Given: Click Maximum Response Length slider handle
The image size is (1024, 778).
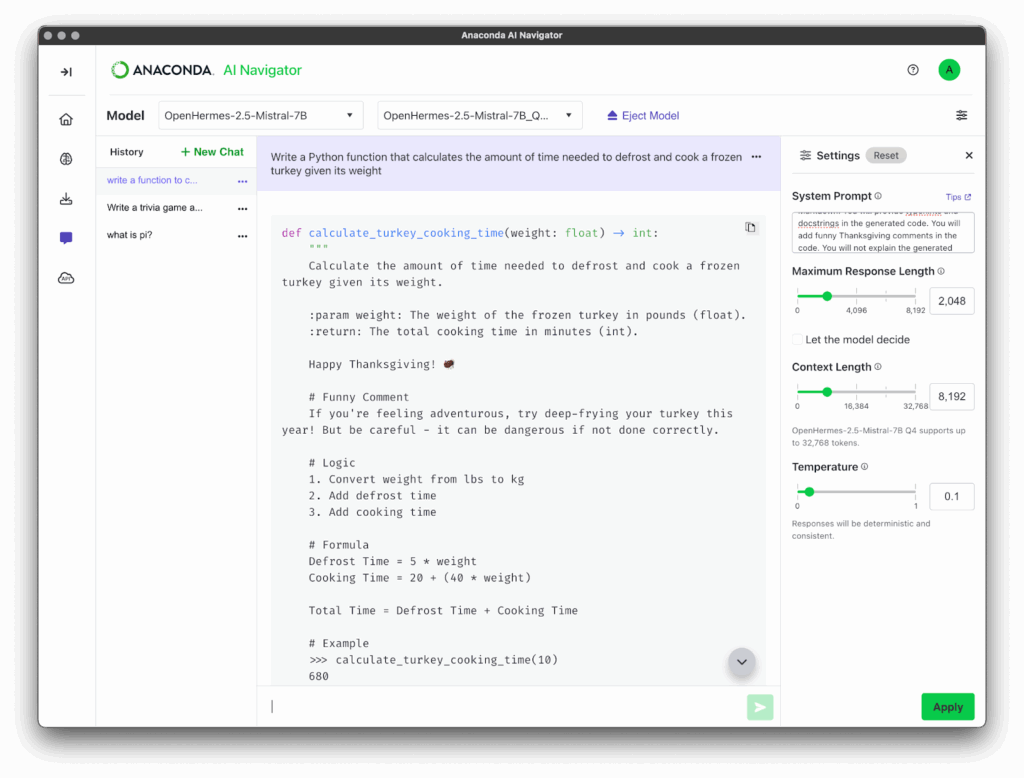Looking at the screenshot, I should click(x=827, y=296).
